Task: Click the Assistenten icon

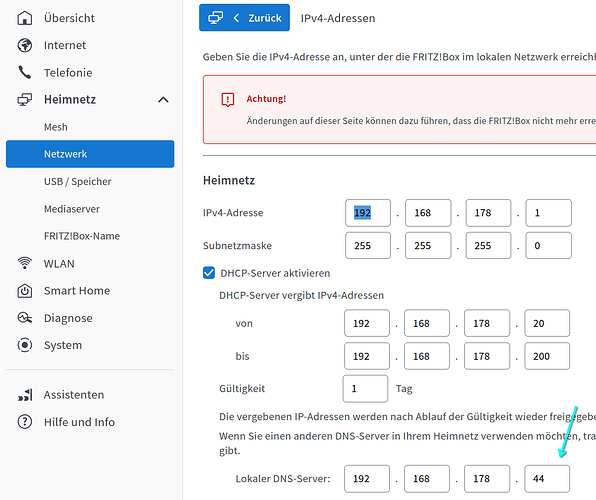Action: (x=25, y=395)
